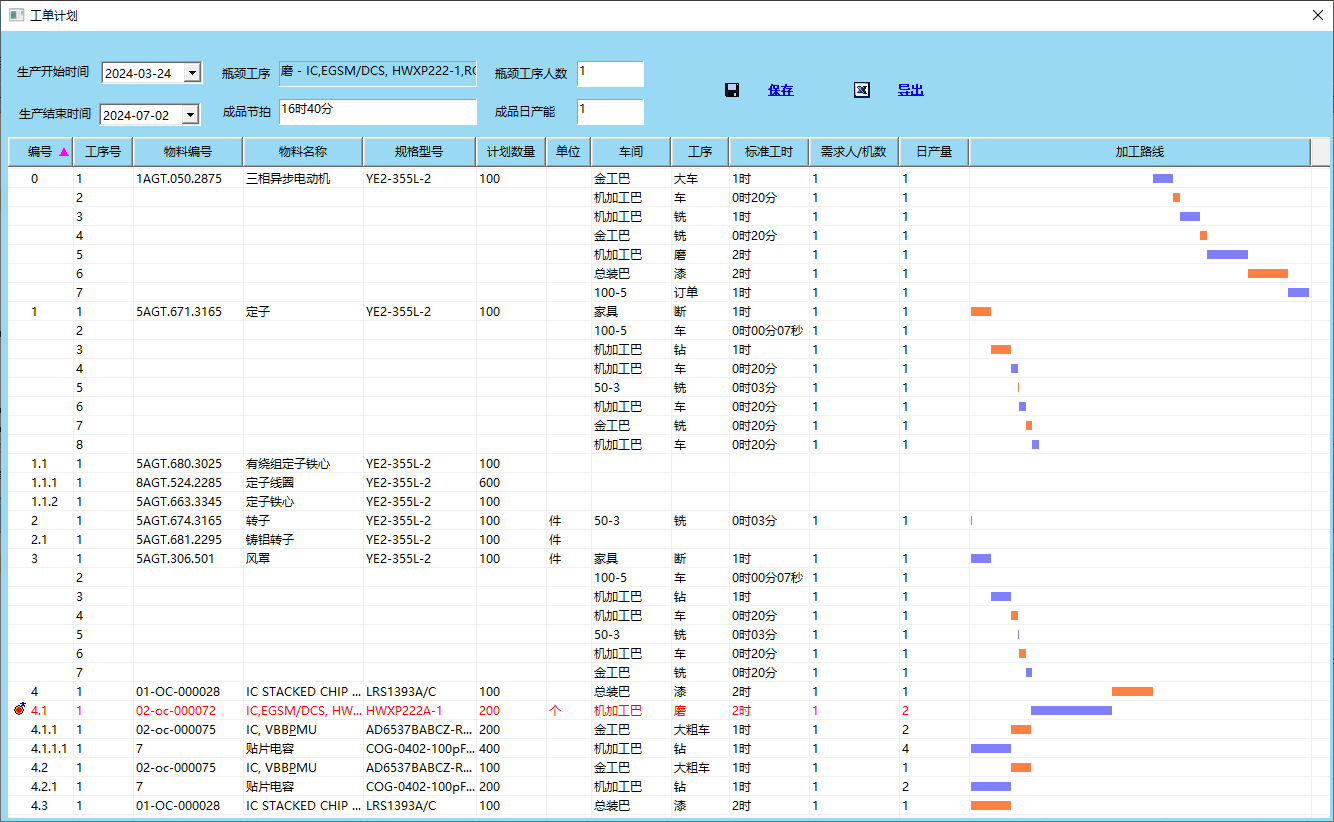The height and width of the screenshot is (822, 1334).
Task: Select cell 5AGT.306.501
Action: point(188,559)
